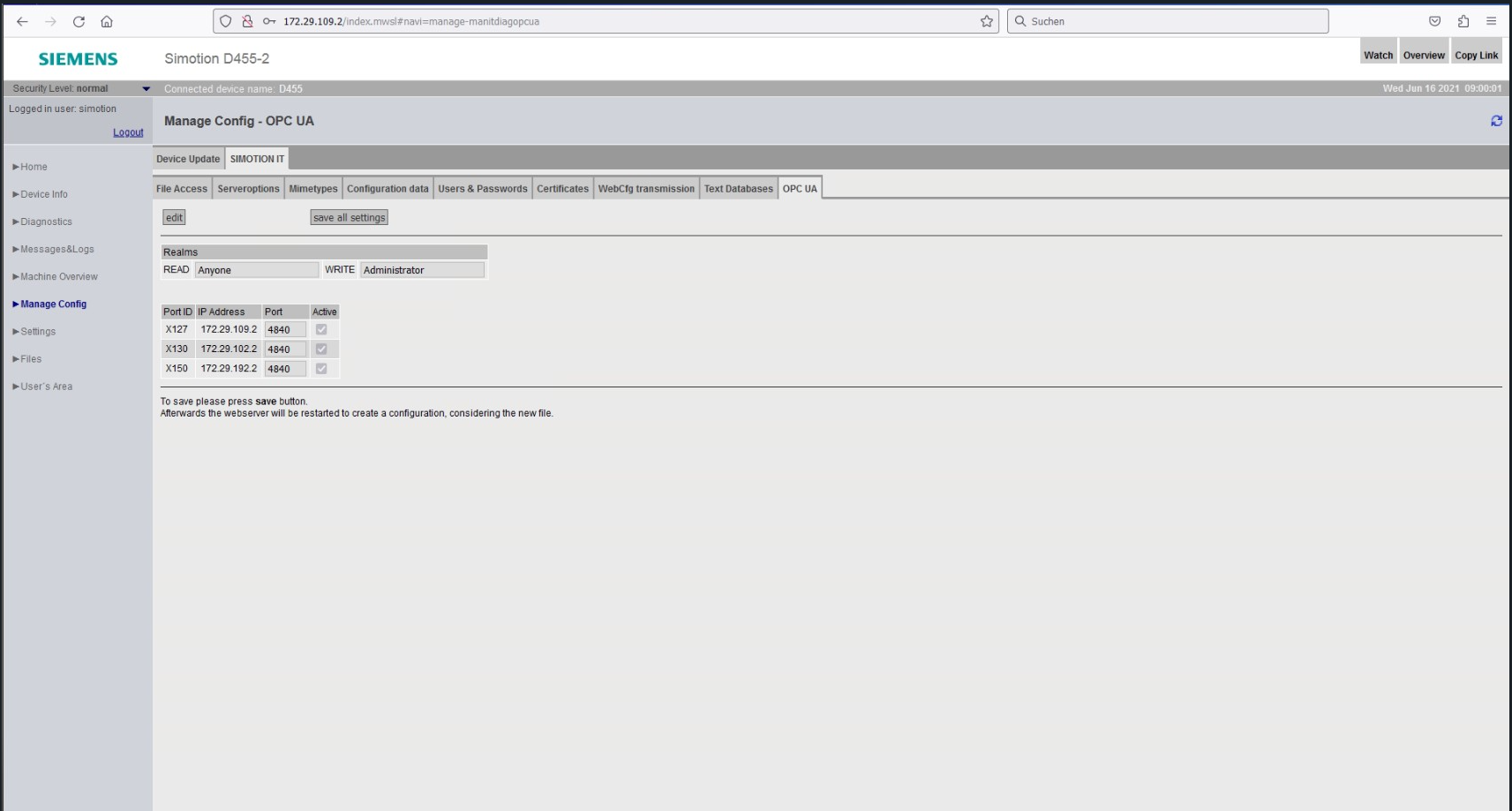Open the Configuration data tab
The width and height of the screenshot is (1512, 811).
(x=387, y=189)
